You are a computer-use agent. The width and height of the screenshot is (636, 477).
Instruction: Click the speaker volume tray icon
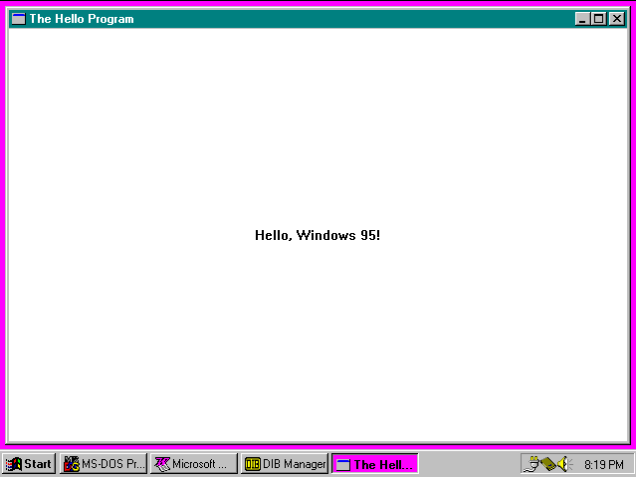click(565, 464)
